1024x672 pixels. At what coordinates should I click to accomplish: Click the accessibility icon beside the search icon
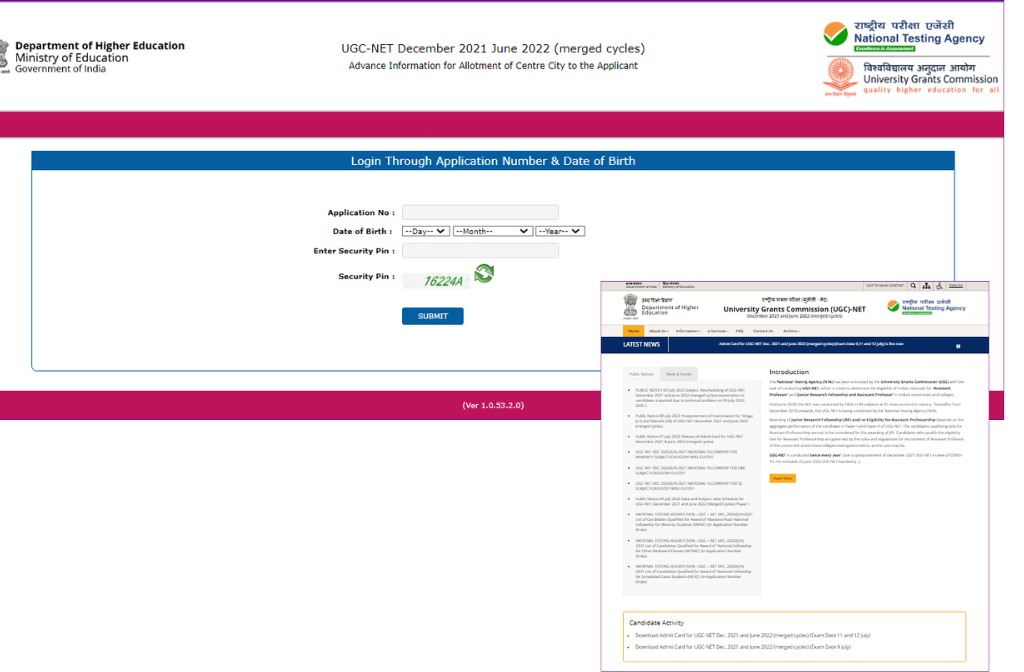(x=939, y=286)
